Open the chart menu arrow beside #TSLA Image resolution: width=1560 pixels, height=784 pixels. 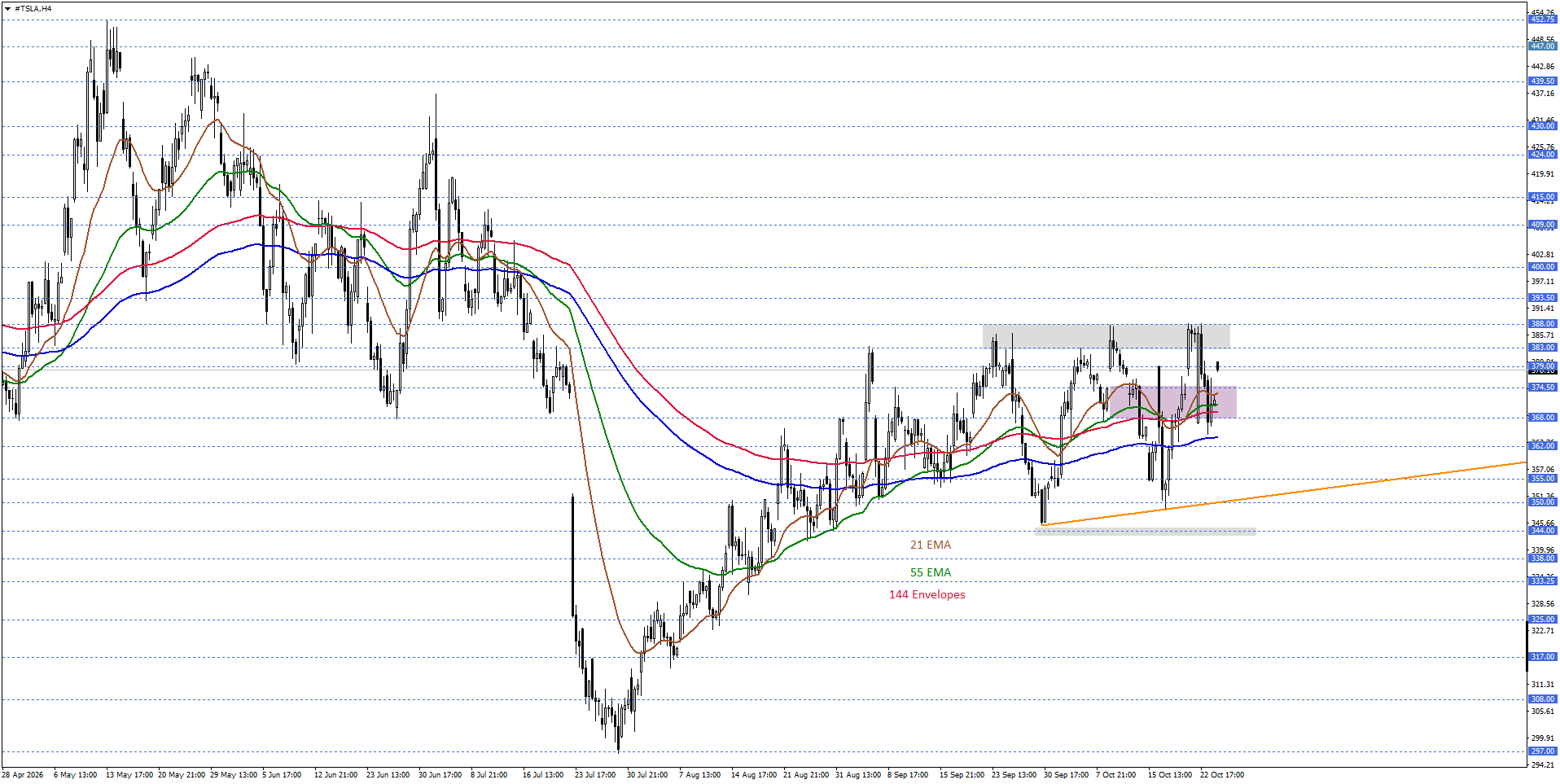point(8,9)
